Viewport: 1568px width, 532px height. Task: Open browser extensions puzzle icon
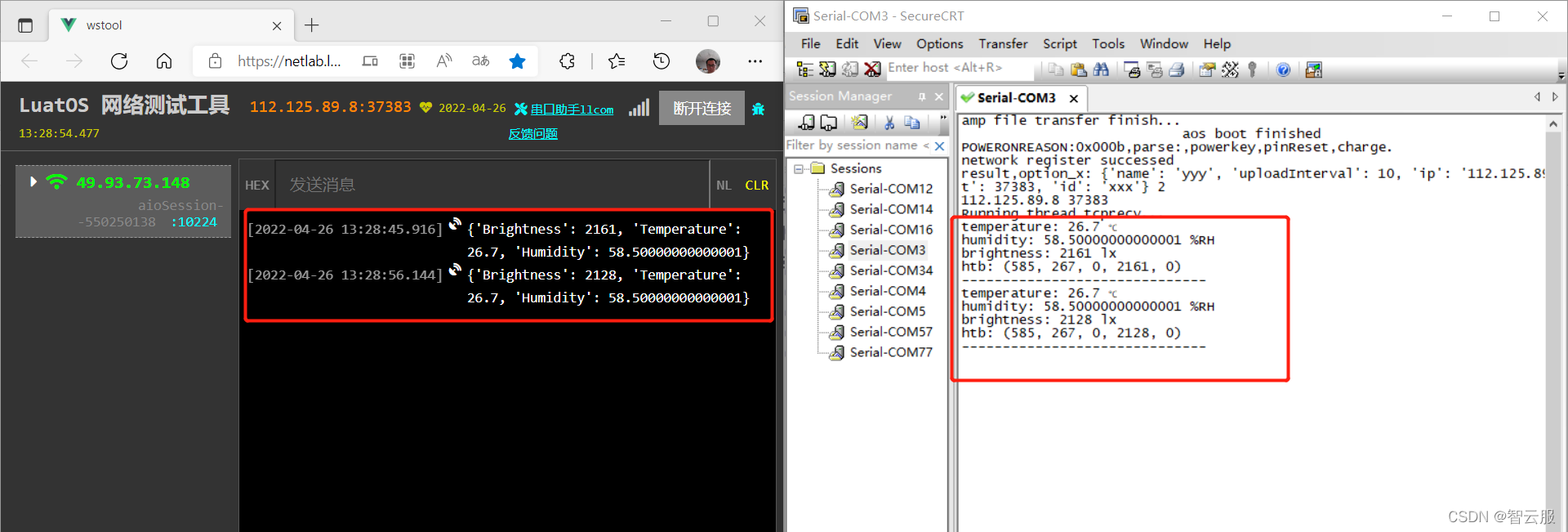(x=567, y=60)
